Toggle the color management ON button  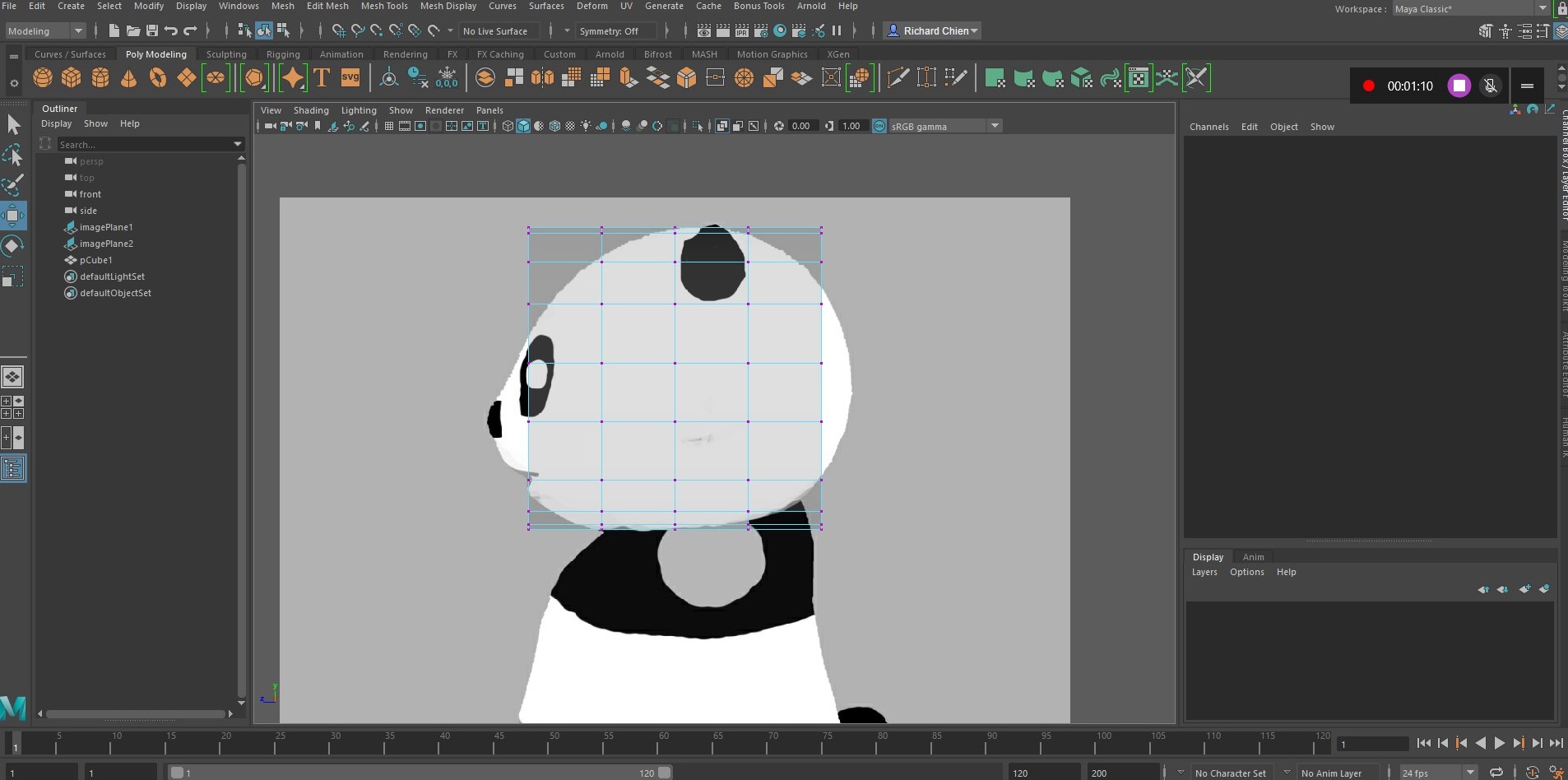point(879,126)
